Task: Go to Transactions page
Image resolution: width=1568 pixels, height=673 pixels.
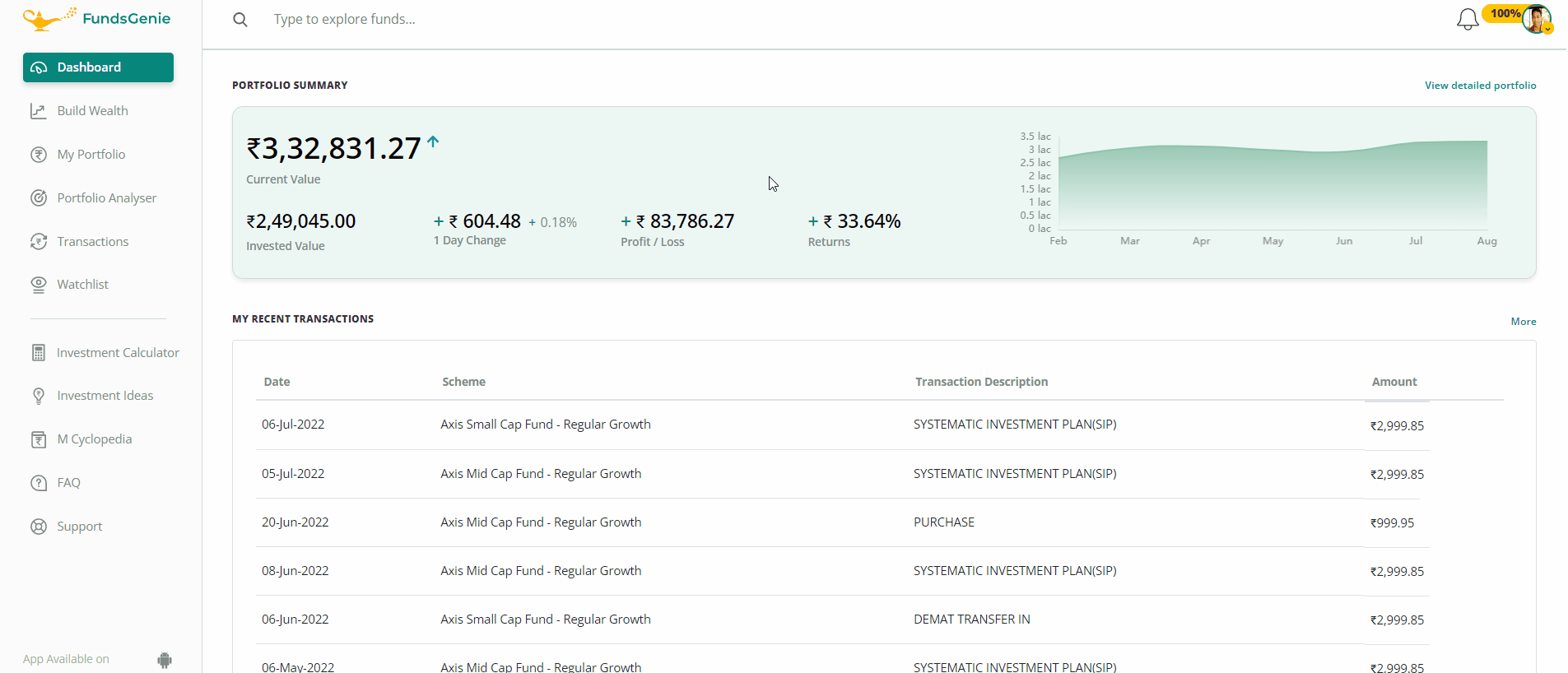Action: [93, 242]
